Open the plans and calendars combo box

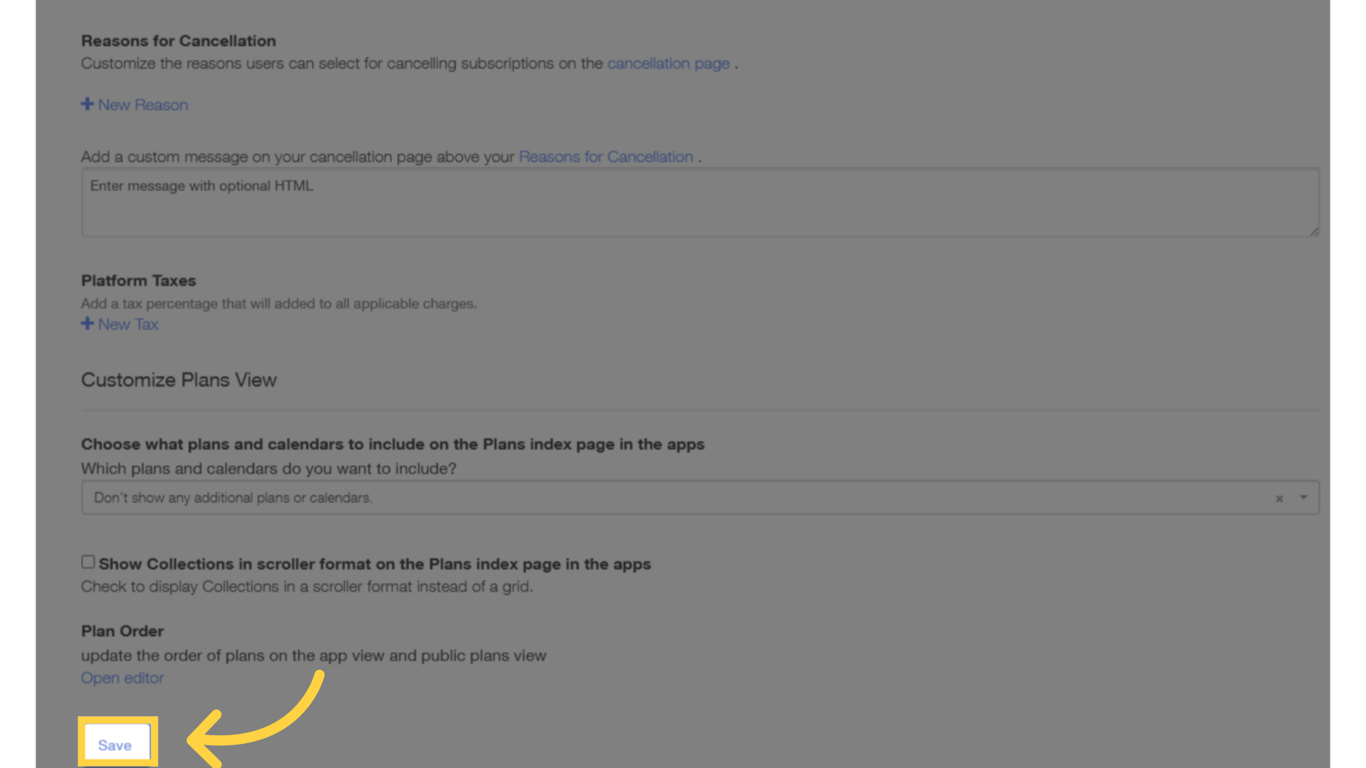700,498
